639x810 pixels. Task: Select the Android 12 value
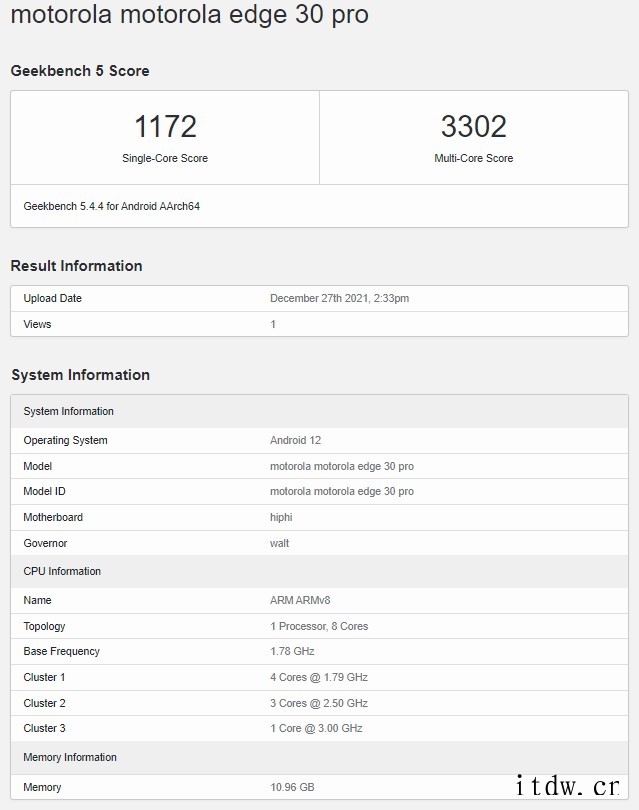pyautogui.click(x=295, y=440)
